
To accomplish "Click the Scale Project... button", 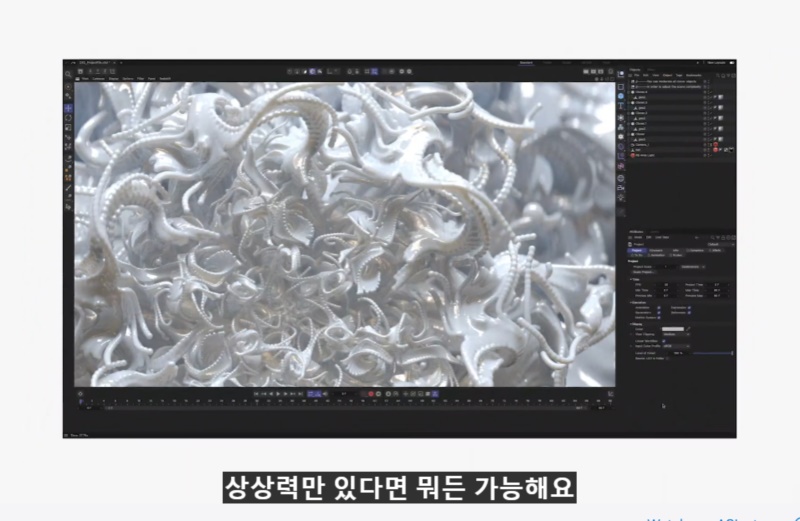I will [x=644, y=272].
